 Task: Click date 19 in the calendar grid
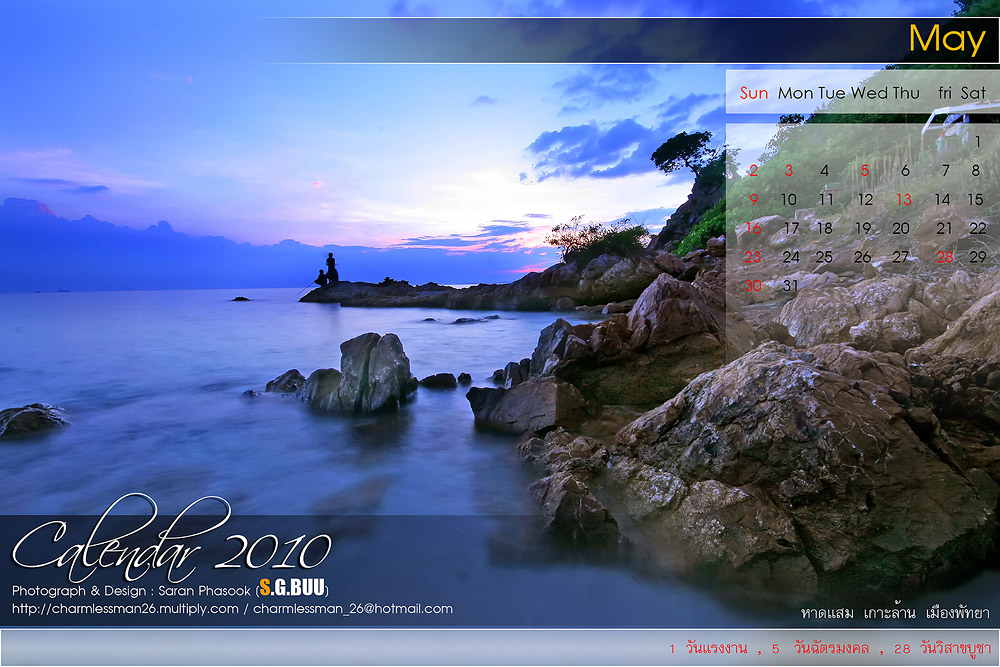pyautogui.click(x=863, y=228)
